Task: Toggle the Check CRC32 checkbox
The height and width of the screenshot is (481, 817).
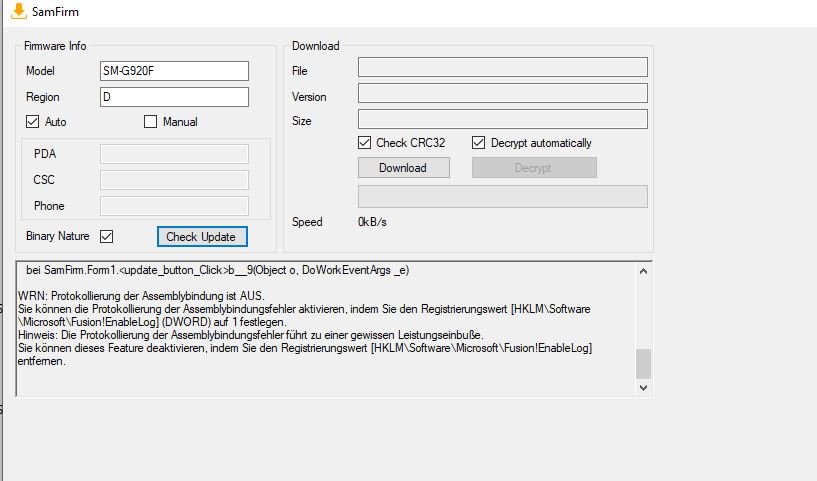Action: click(x=364, y=142)
